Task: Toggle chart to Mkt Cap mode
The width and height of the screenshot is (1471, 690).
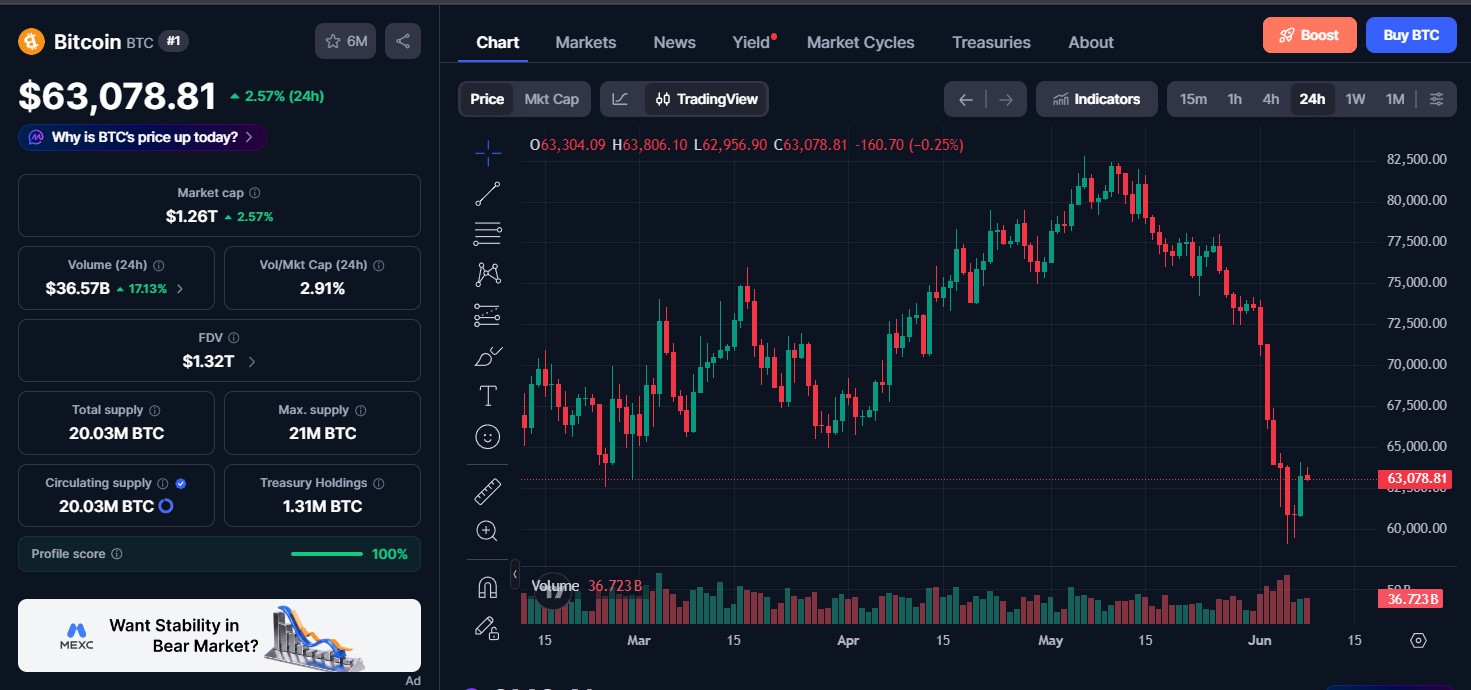Action: tap(552, 99)
